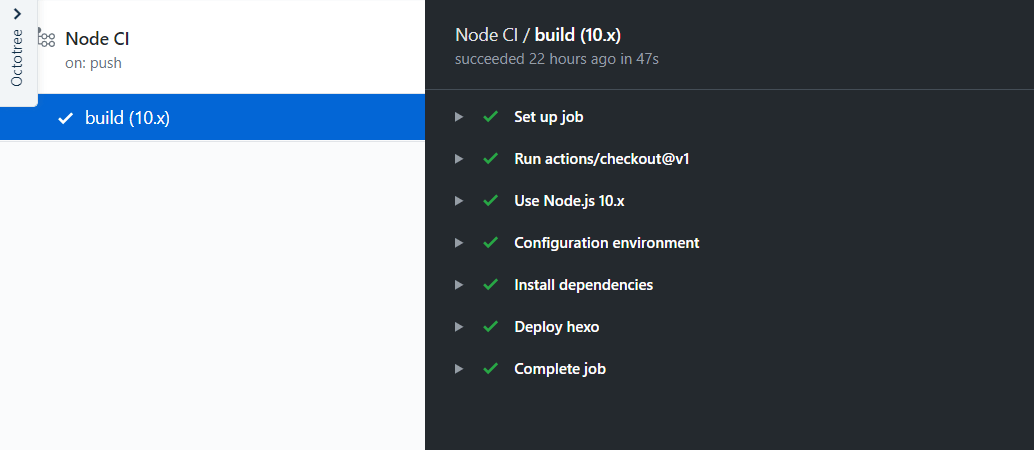Screen dimensions: 1034x450
Task: Click the checkmark beside Configuration environment
Action: point(490,243)
